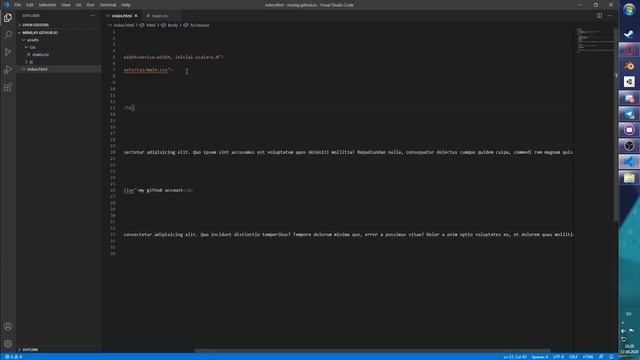
Task: Click the UTF-8 encoding indicator
Action: click(x=558, y=357)
